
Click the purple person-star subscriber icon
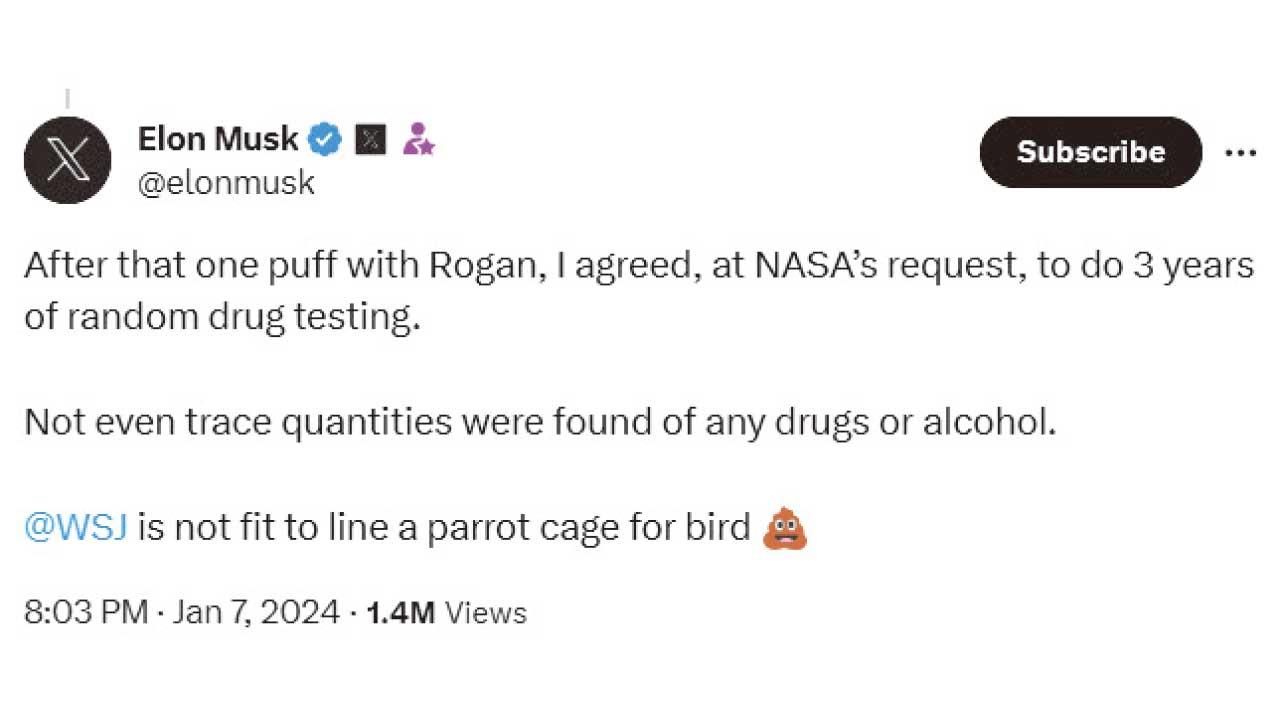tap(418, 139)
